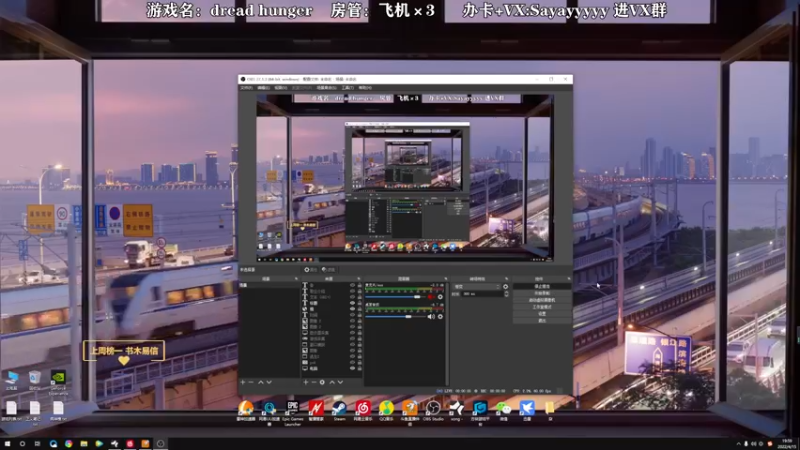Screen dimensions: 800x450
Task: Pop out the Sources dock panel
Action: pyautogui.click(x=359, y=279)
